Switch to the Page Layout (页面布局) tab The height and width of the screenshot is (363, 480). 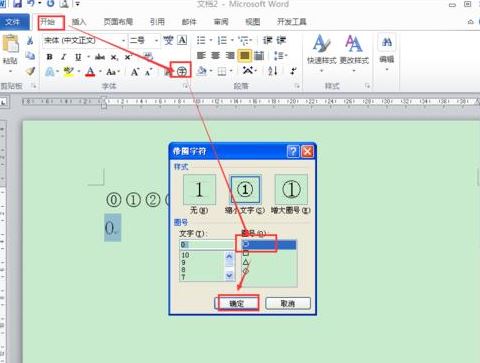click(118, 22)
